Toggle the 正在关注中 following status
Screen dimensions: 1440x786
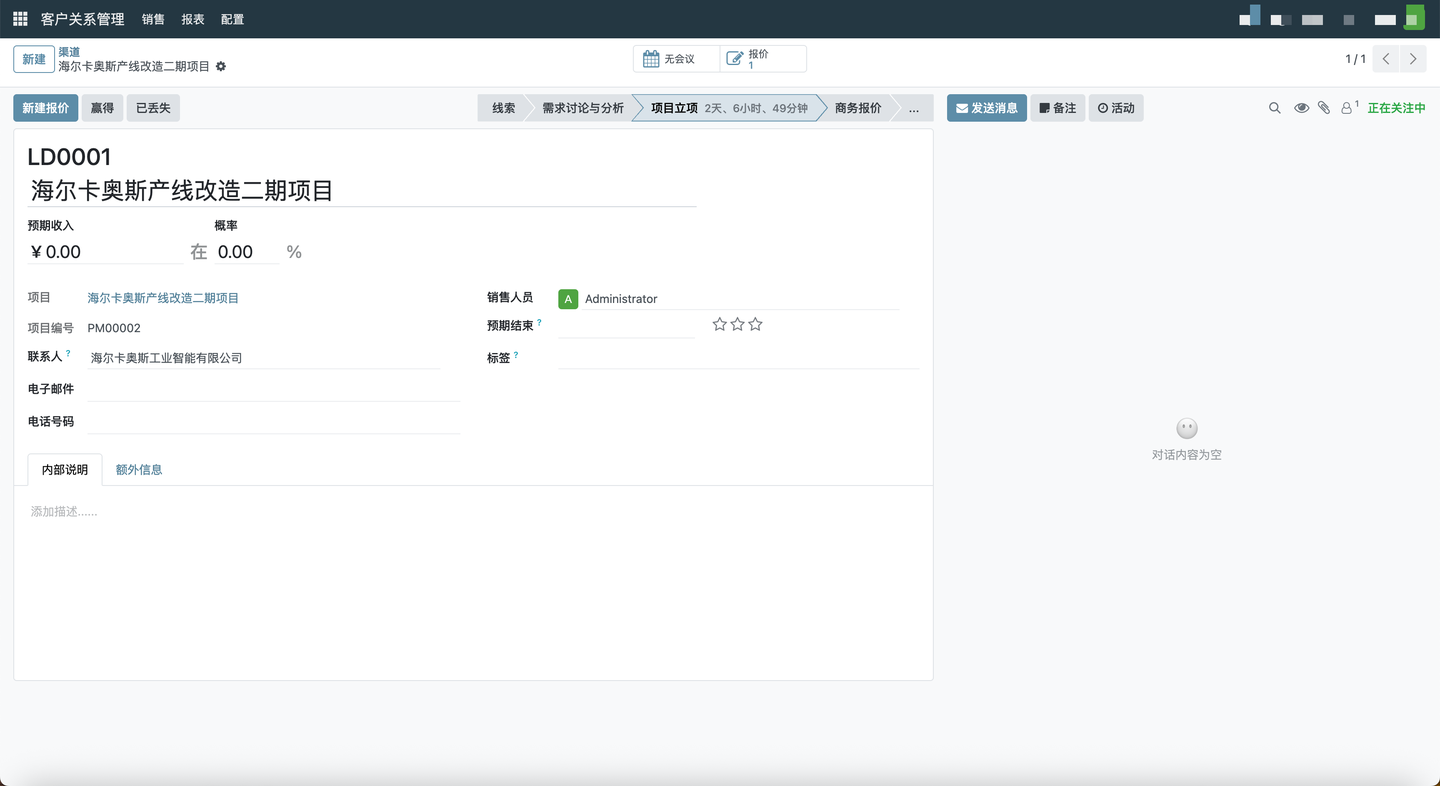coord(1396,108)
